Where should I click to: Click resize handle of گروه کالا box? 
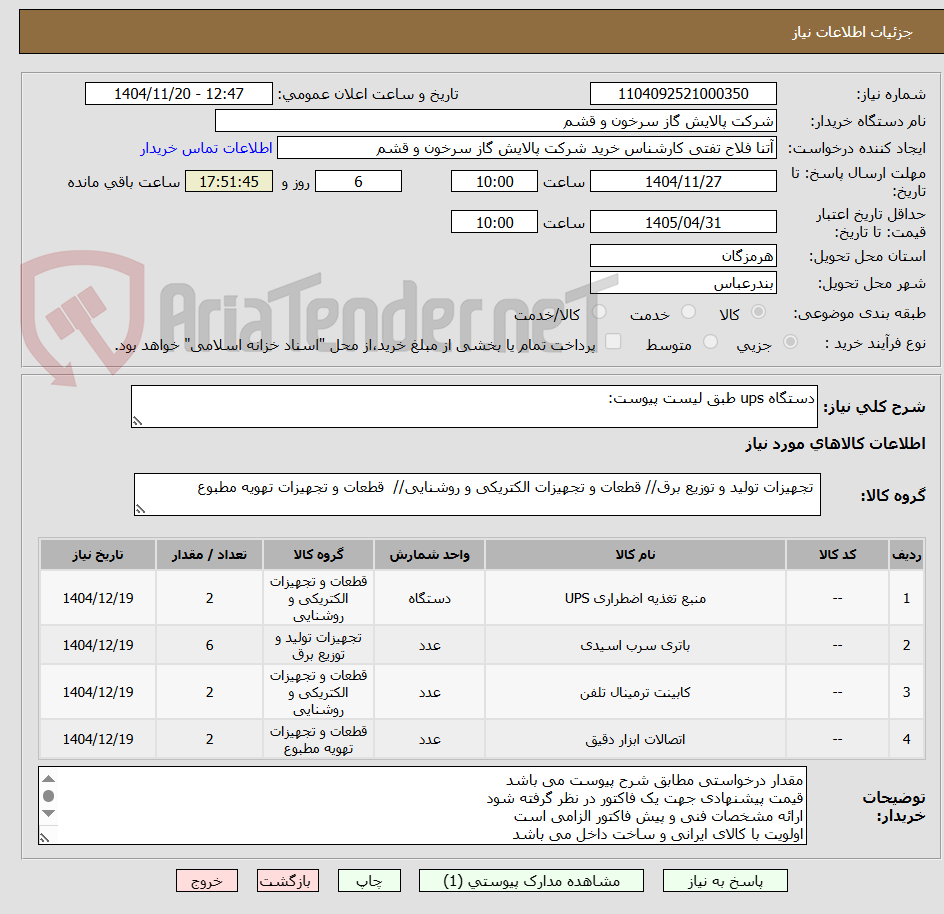140,509
